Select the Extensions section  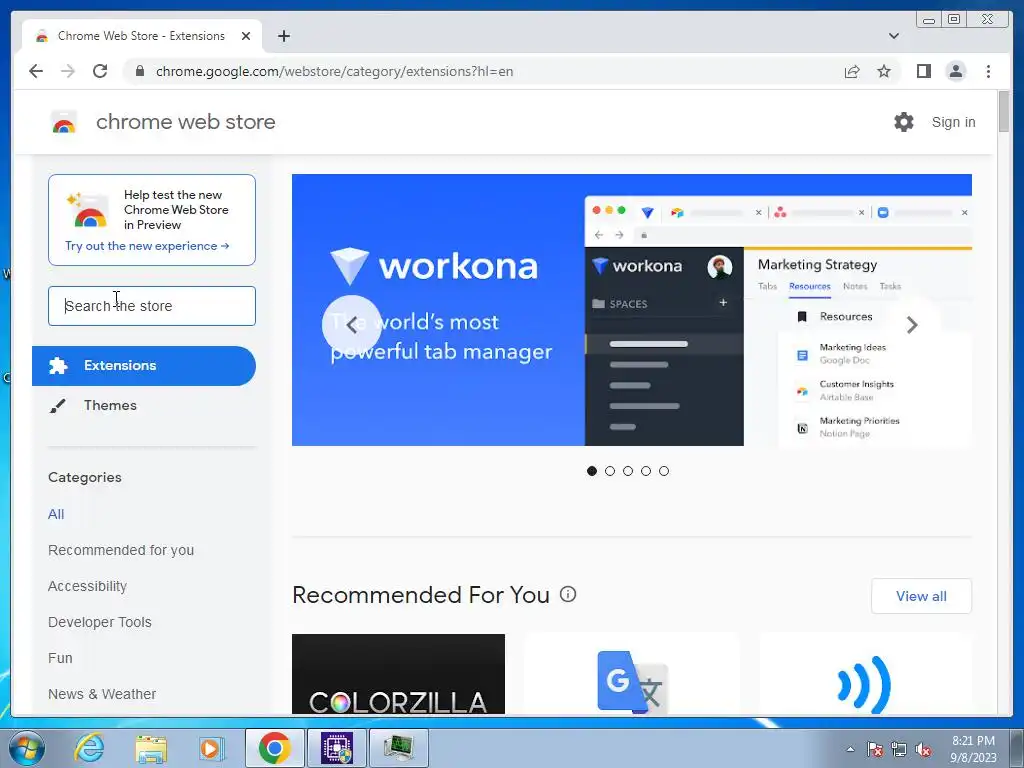[144, 366]
